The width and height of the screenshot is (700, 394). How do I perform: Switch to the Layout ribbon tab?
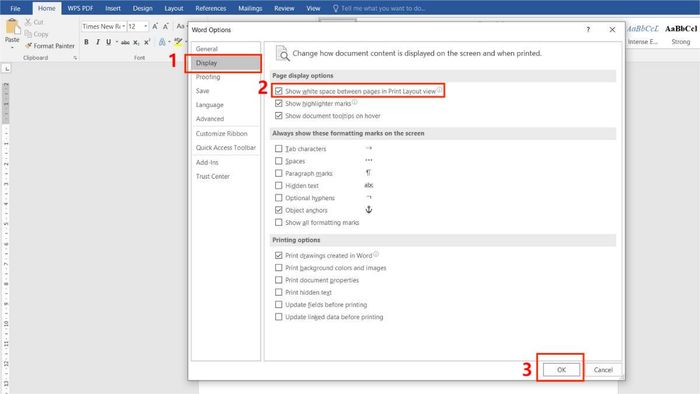(x=174, y=8)
